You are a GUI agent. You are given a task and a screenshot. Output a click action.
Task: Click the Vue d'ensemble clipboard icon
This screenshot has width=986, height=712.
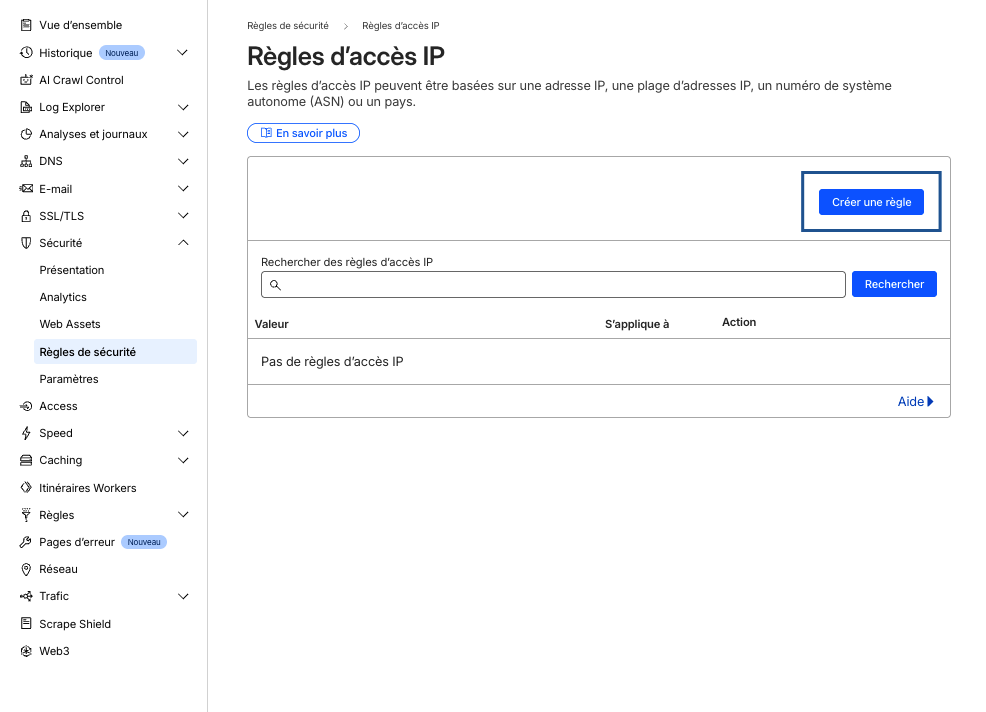[x=26, y=25]
